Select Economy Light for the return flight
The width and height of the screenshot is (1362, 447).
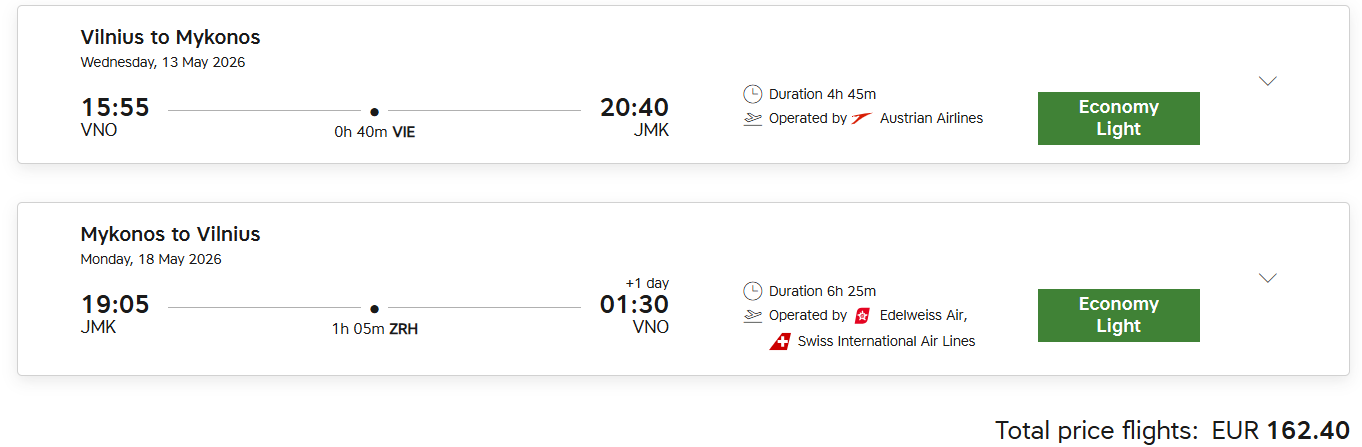(x=1118, y=315)
